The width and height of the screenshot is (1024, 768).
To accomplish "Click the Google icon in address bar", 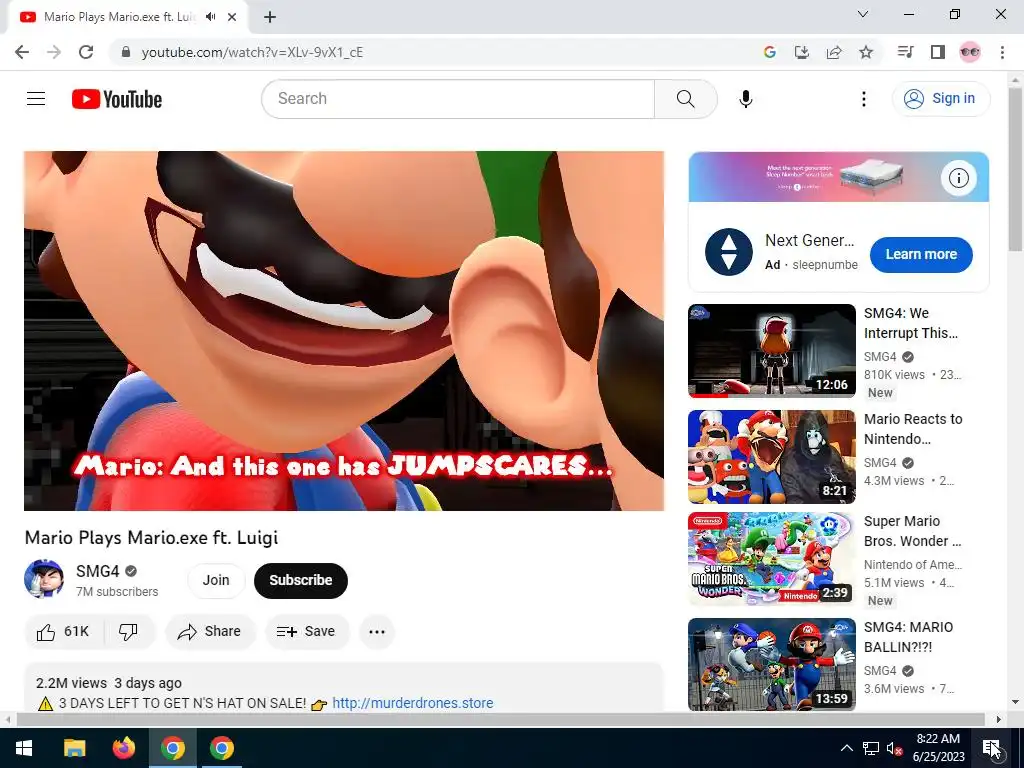I will coord(769,52).
